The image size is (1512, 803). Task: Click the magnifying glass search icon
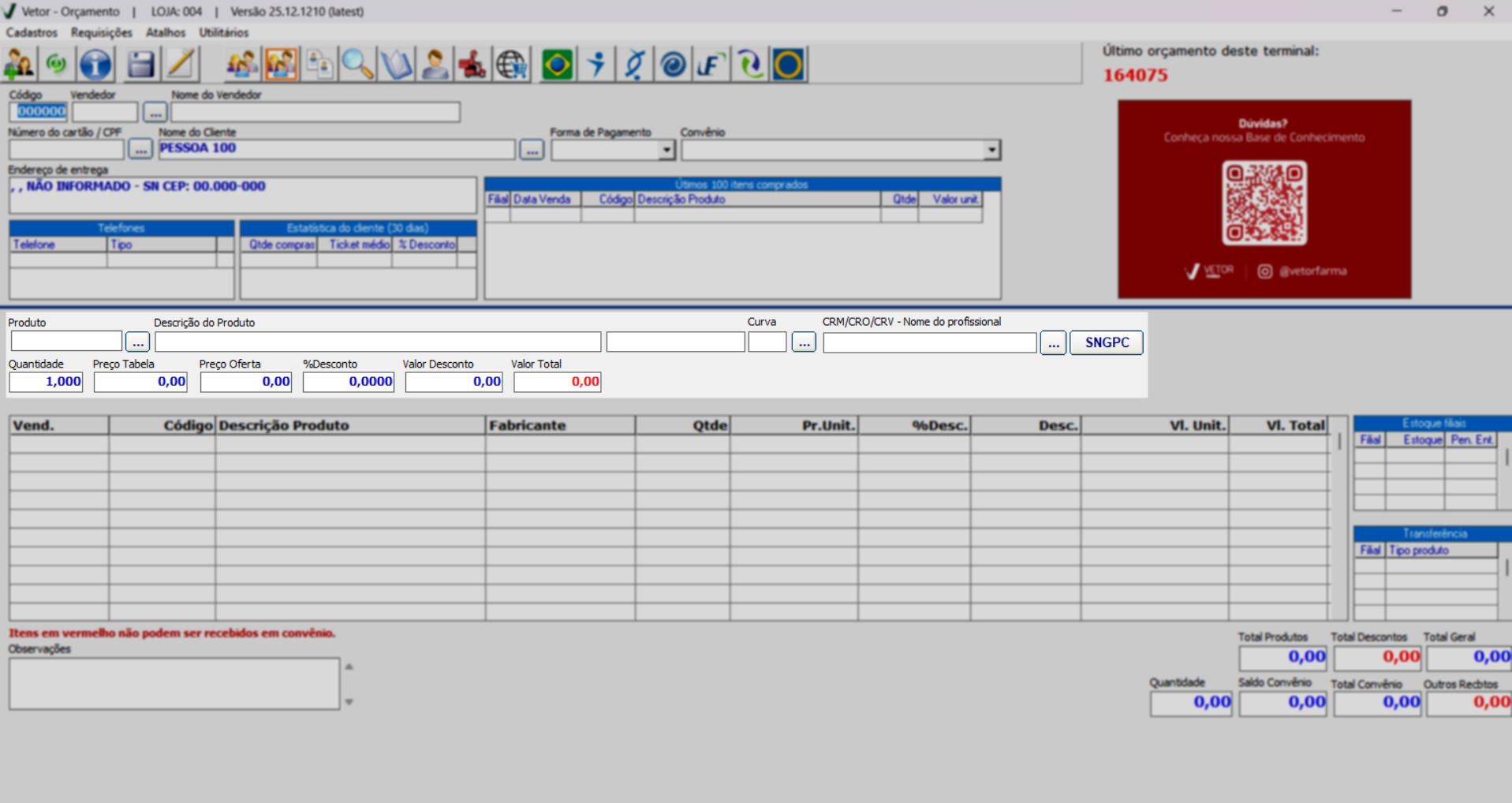tap(357, 65)
